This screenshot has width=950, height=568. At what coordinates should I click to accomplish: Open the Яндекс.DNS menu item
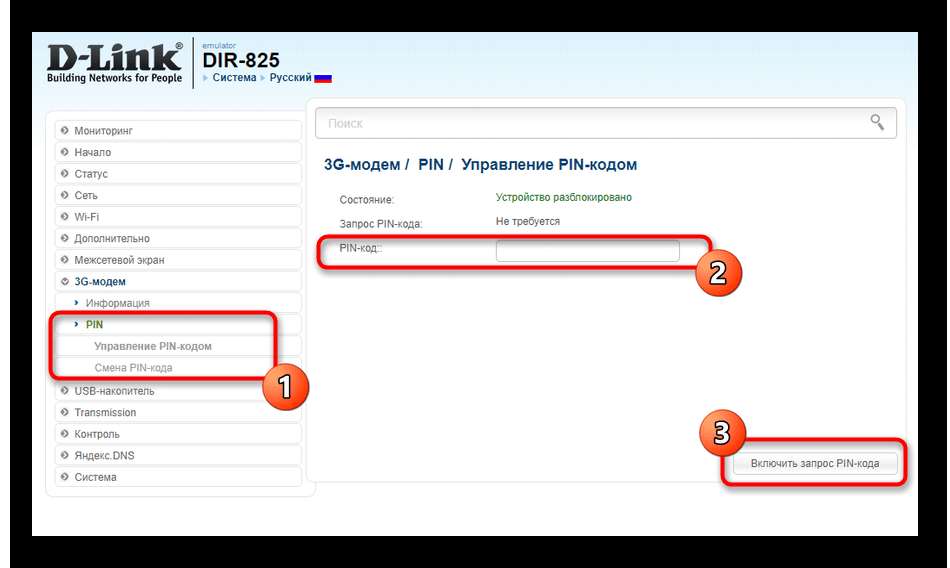click(178, 455)
